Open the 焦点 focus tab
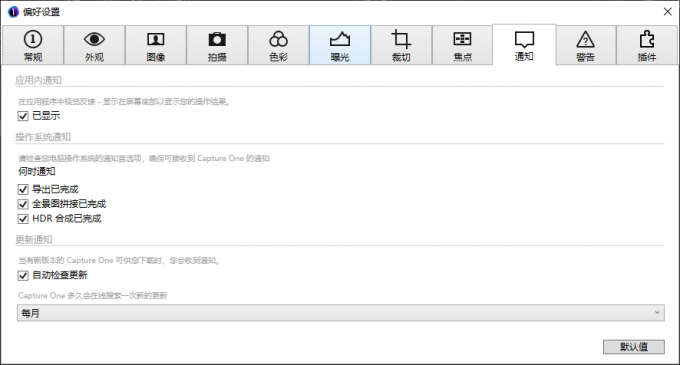Screen dimensions: 680x365 point(462,46)
